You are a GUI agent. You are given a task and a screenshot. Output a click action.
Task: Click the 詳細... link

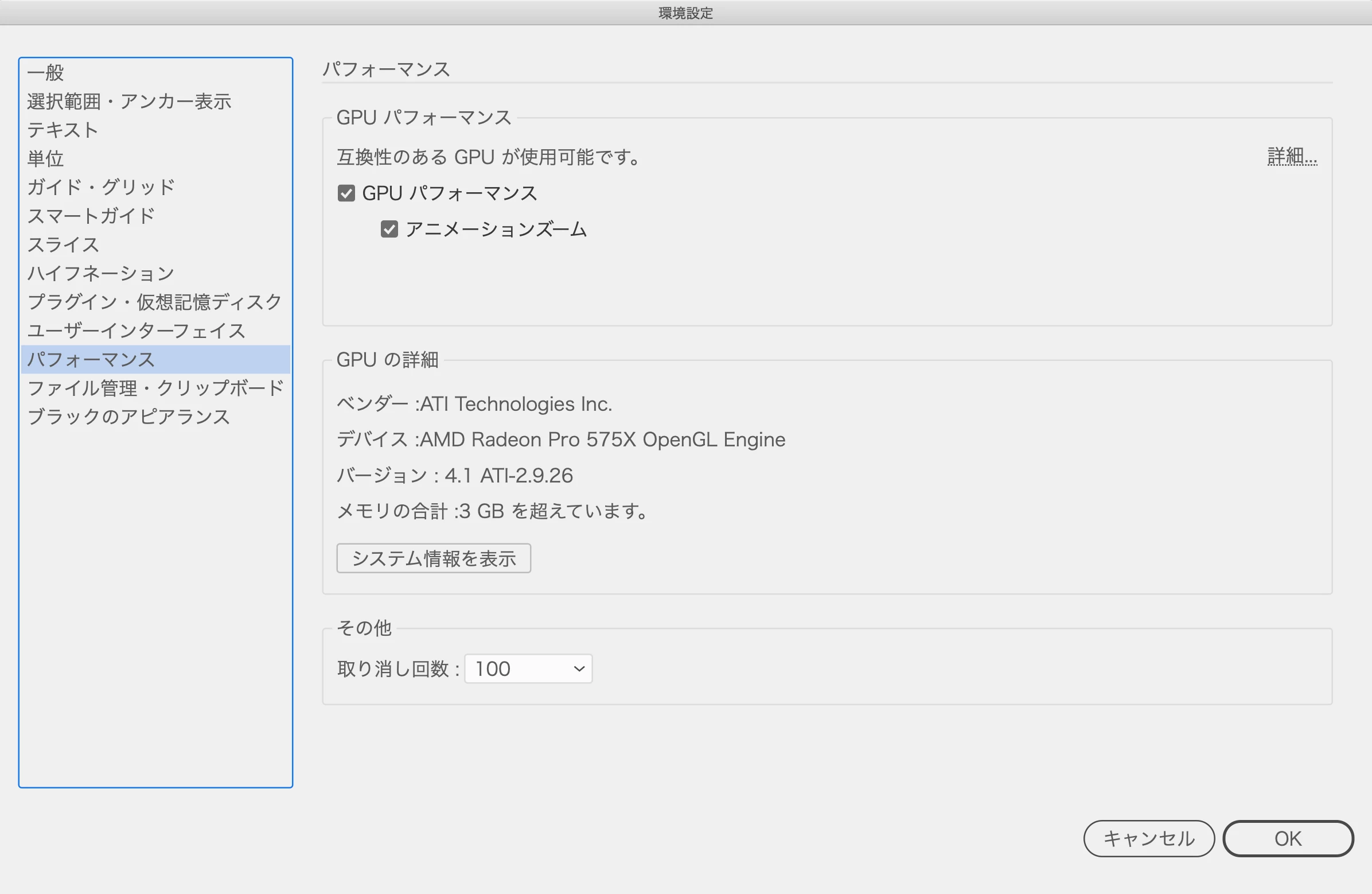1292,156
